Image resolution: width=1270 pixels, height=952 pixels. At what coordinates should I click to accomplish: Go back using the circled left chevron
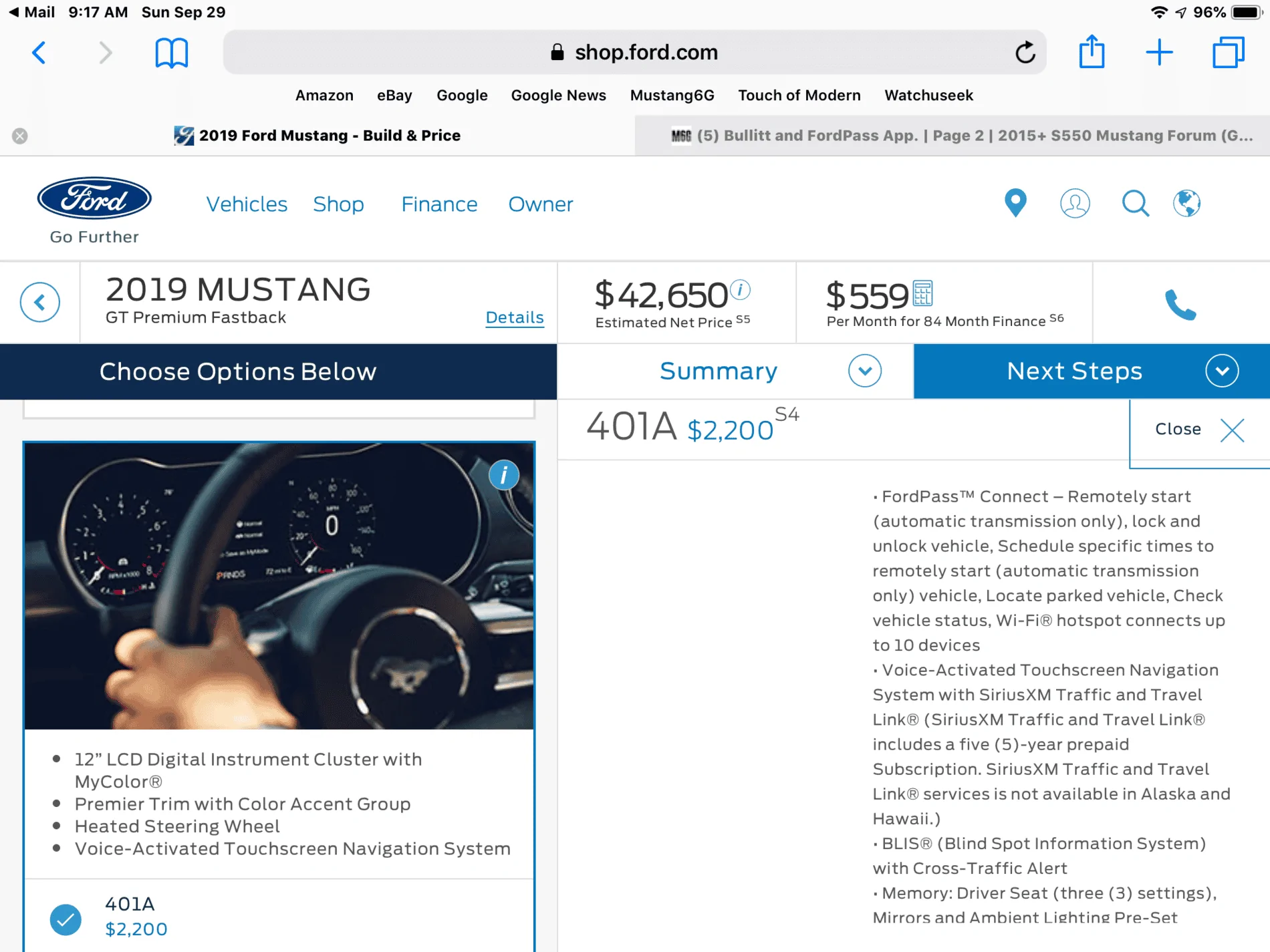(40, 302)
